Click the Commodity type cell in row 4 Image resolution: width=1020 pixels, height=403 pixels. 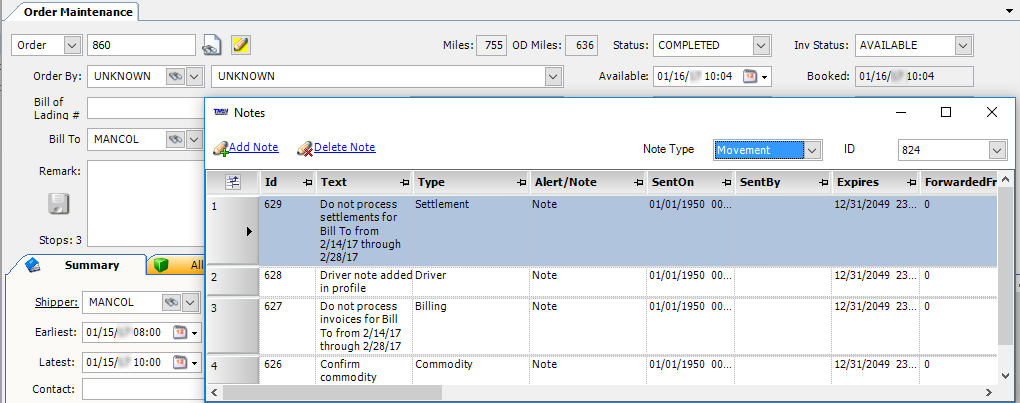(x=471, y=370)
